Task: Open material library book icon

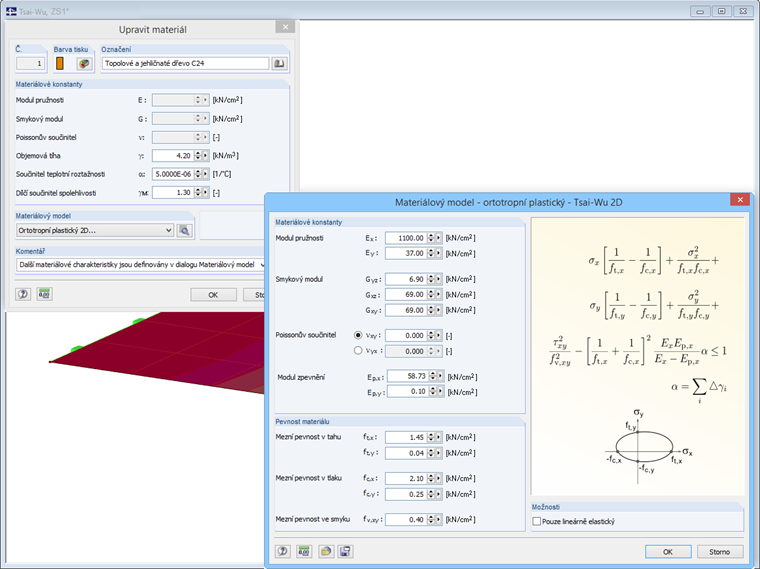Action: tap(279, 63)
